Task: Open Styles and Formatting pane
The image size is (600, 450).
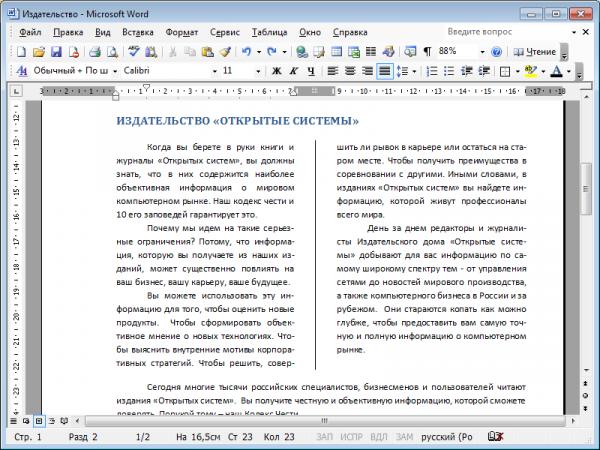Action: pos(22,71)
